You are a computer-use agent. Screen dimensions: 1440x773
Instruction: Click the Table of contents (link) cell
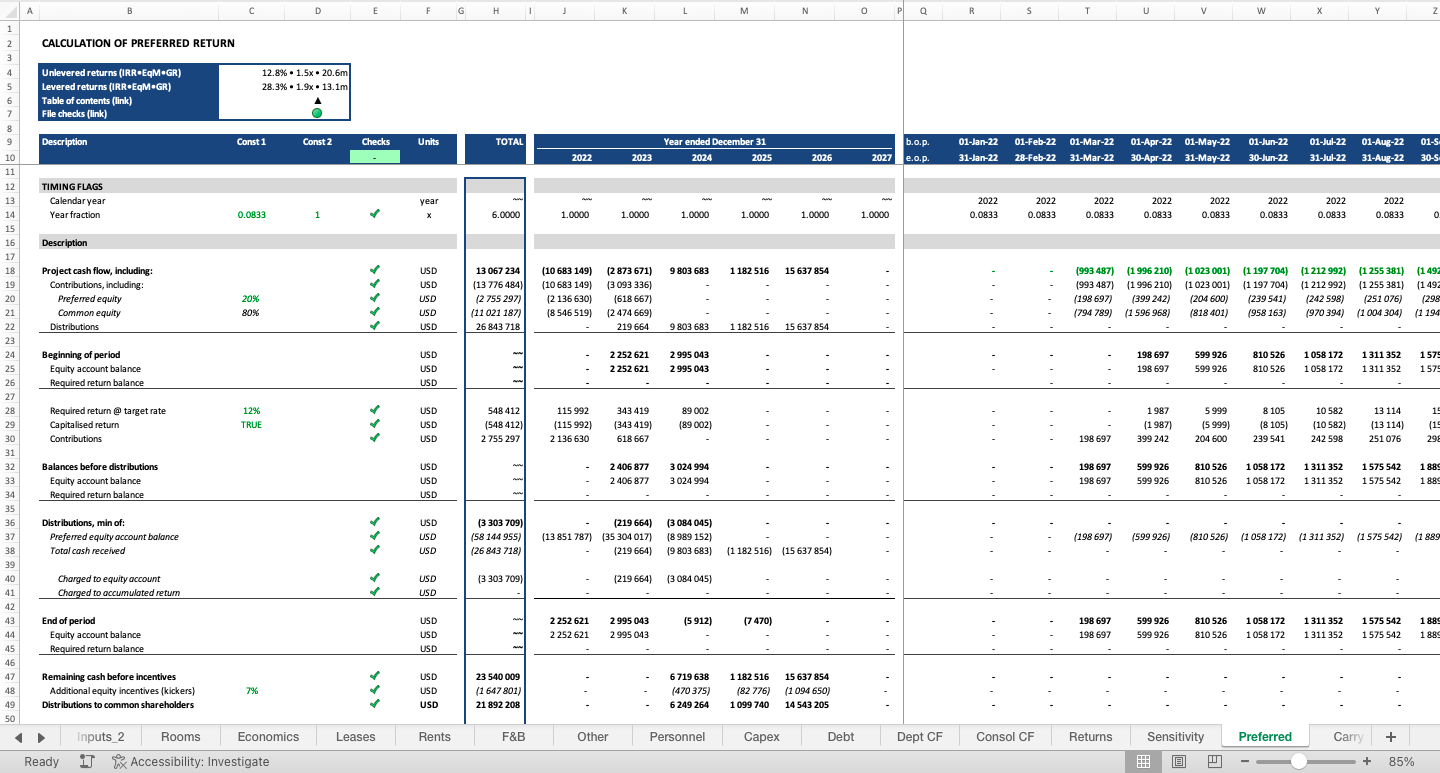click(x=128, y=100)
